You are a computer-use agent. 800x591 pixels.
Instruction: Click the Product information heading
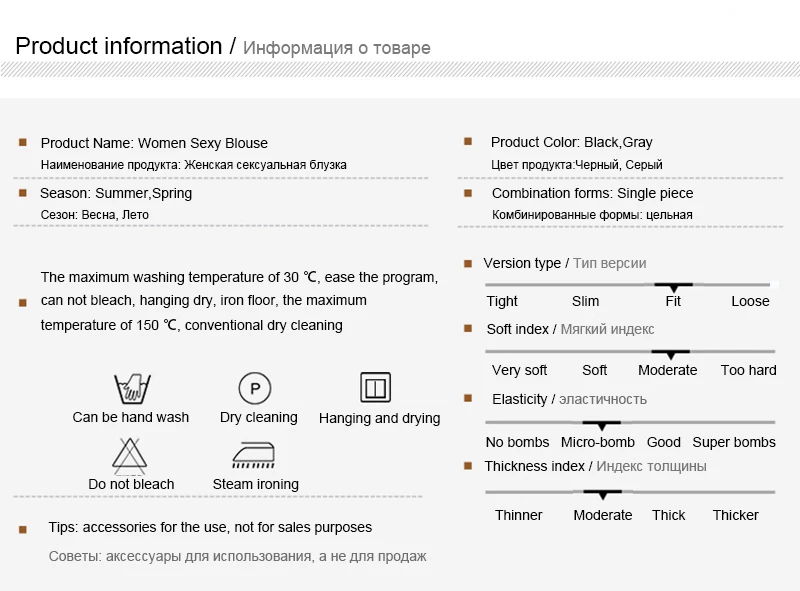(119, 46)
